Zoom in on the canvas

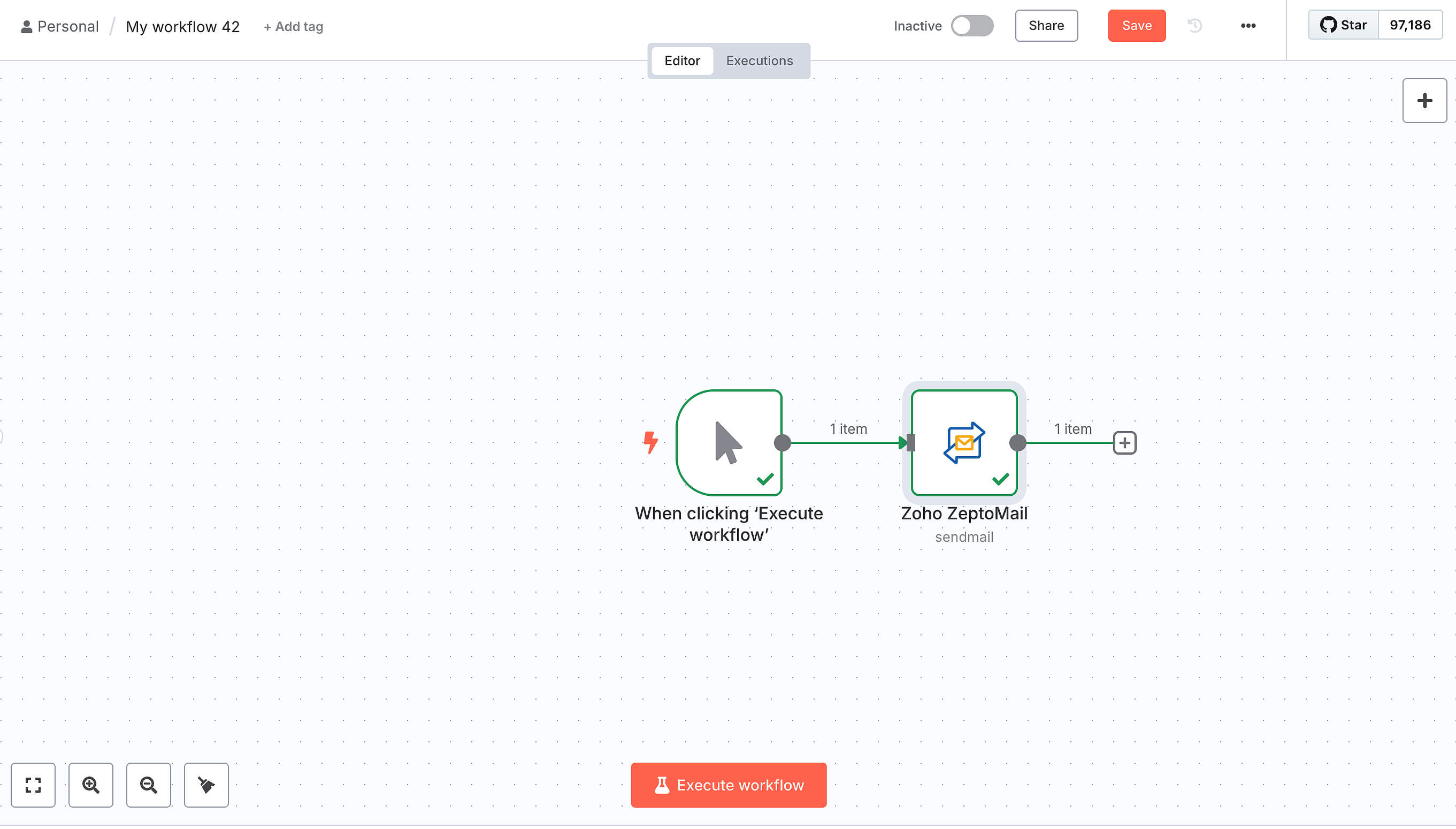coord(90,785)
